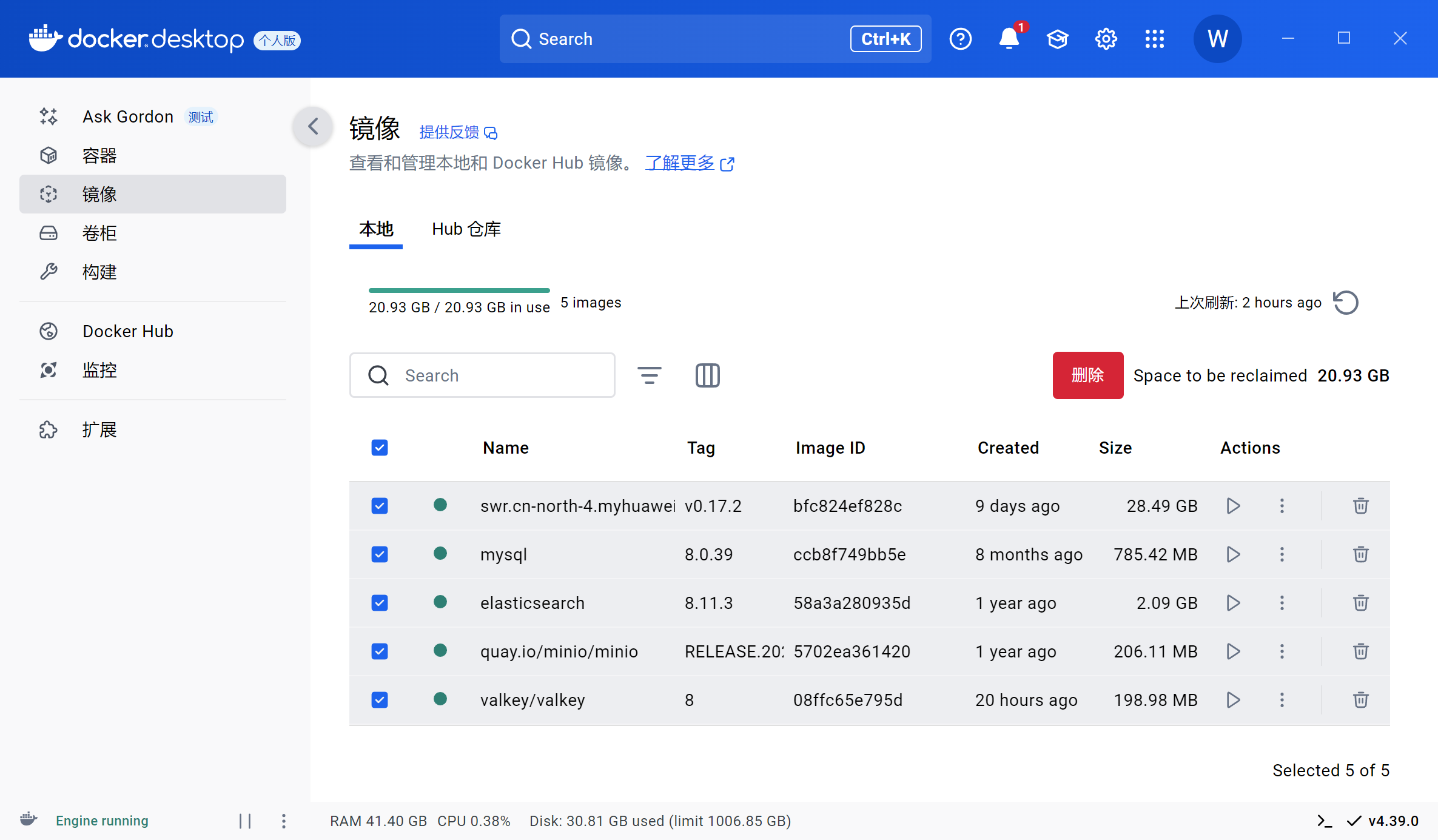Open the help question mark icon

960,39
